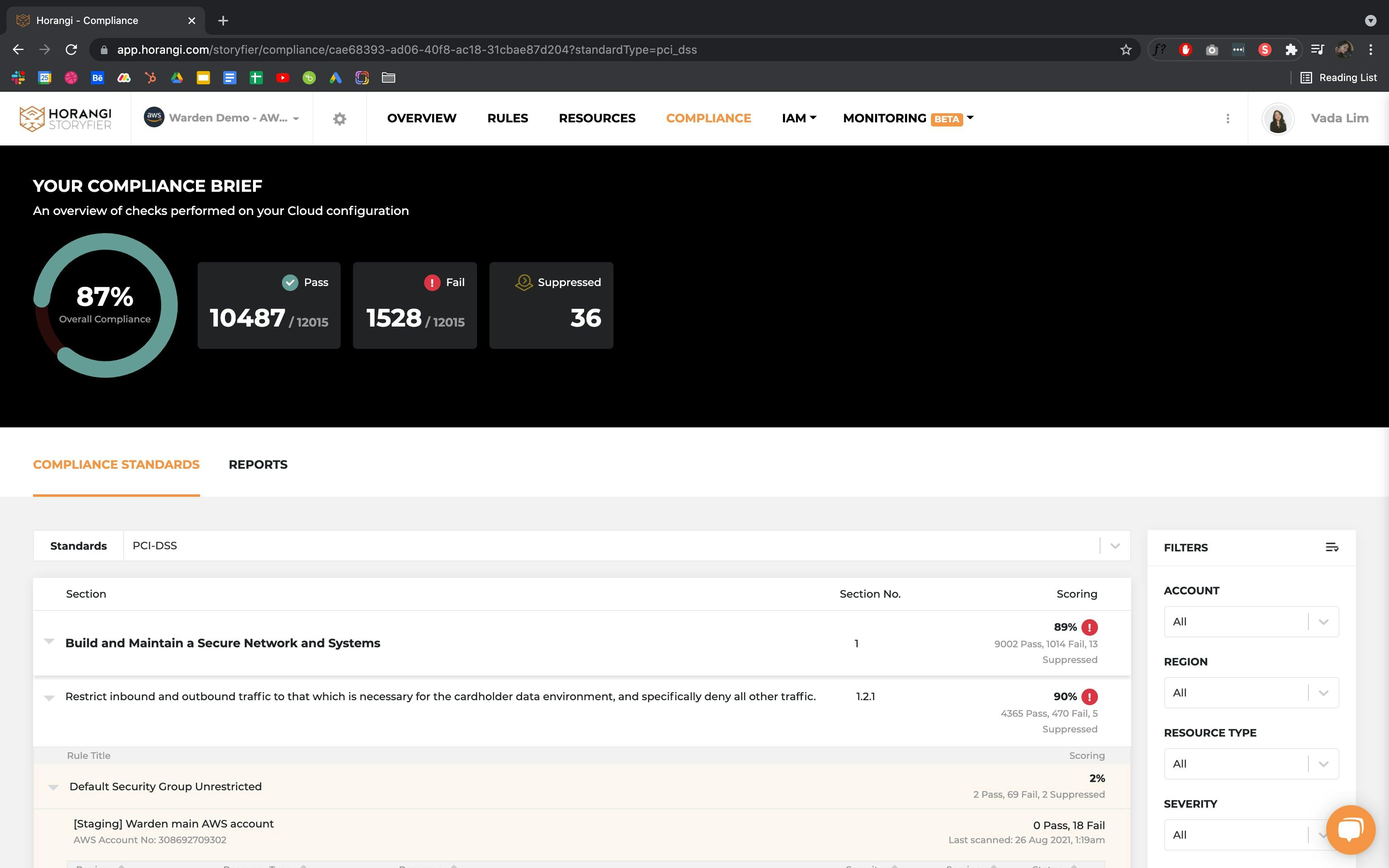Click the WhatFont extension icon

1160,50
